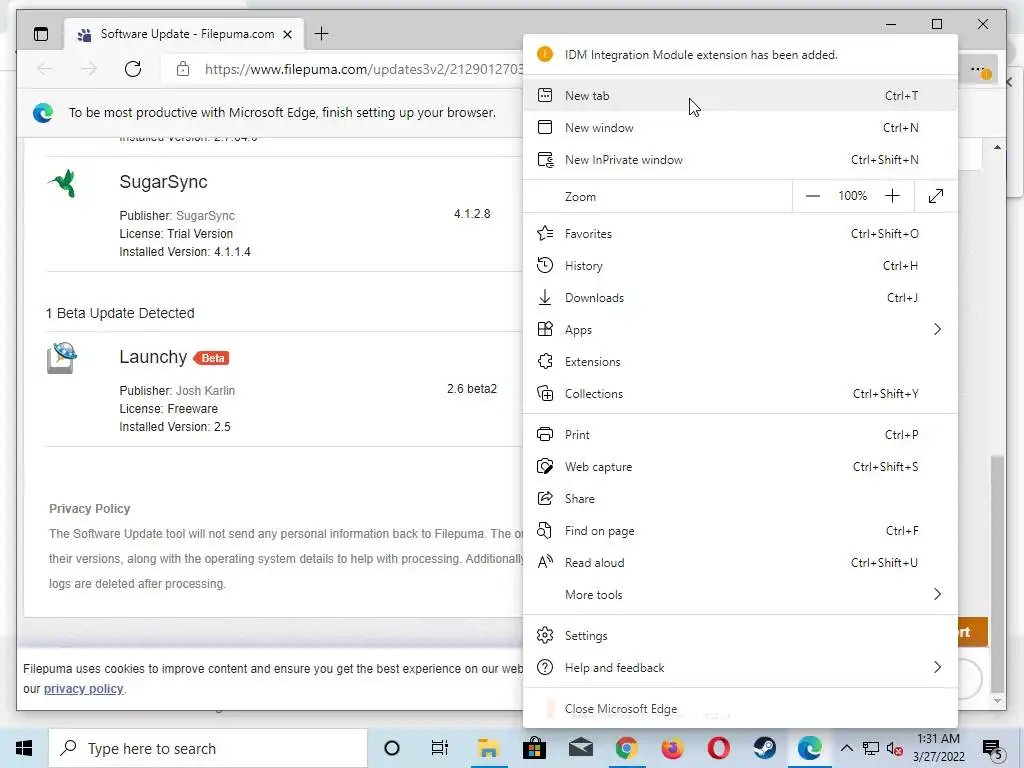Click the 100% zoom level value
1024x768 pixels.
tap(853, 196)
